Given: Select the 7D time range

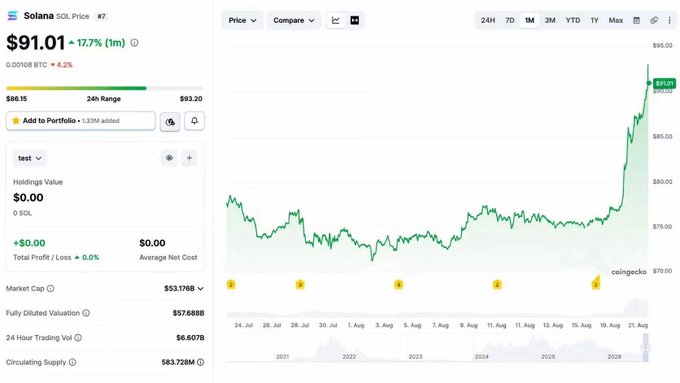Looking at the screenshot, I should [510, 20].
